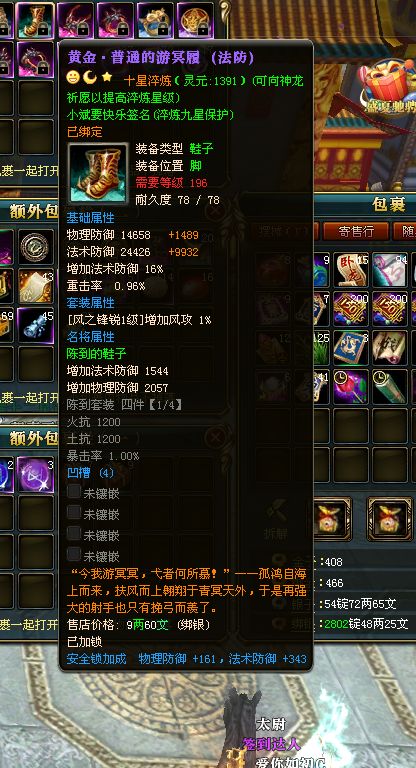Select the blue scroll with count 45

point(36,325)
